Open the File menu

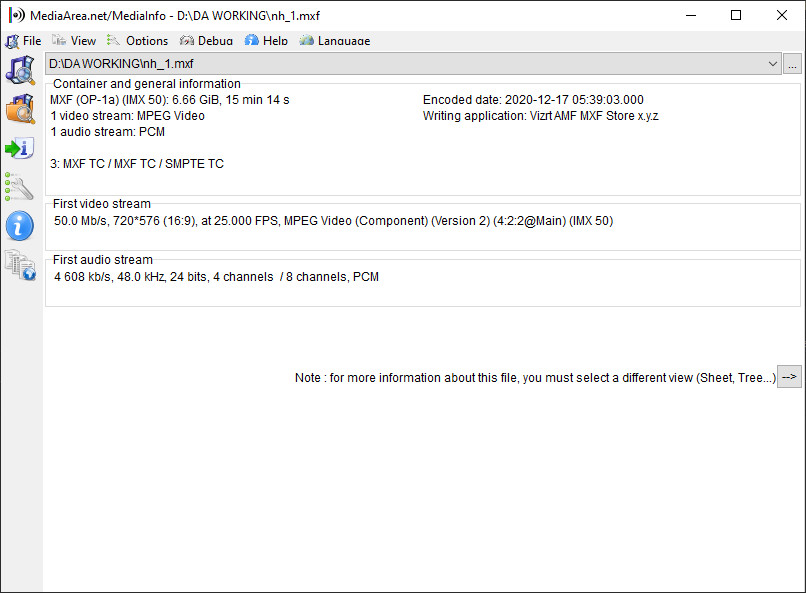pos(23,41)
